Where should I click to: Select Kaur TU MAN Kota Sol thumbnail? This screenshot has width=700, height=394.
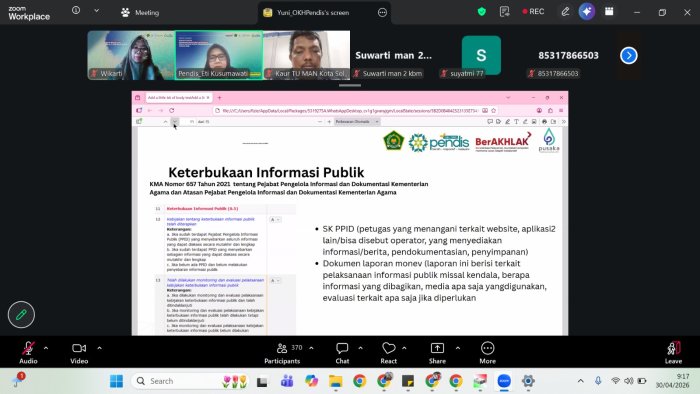307,55
